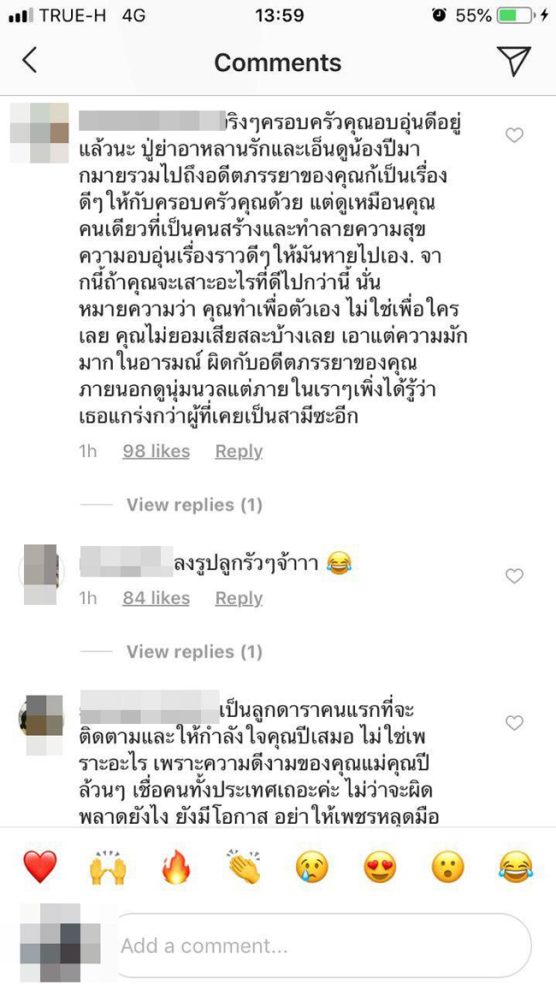Reply to the 98 likes comment
The height and width of the screenshot is (990, 556).
[x=239, y=451]
